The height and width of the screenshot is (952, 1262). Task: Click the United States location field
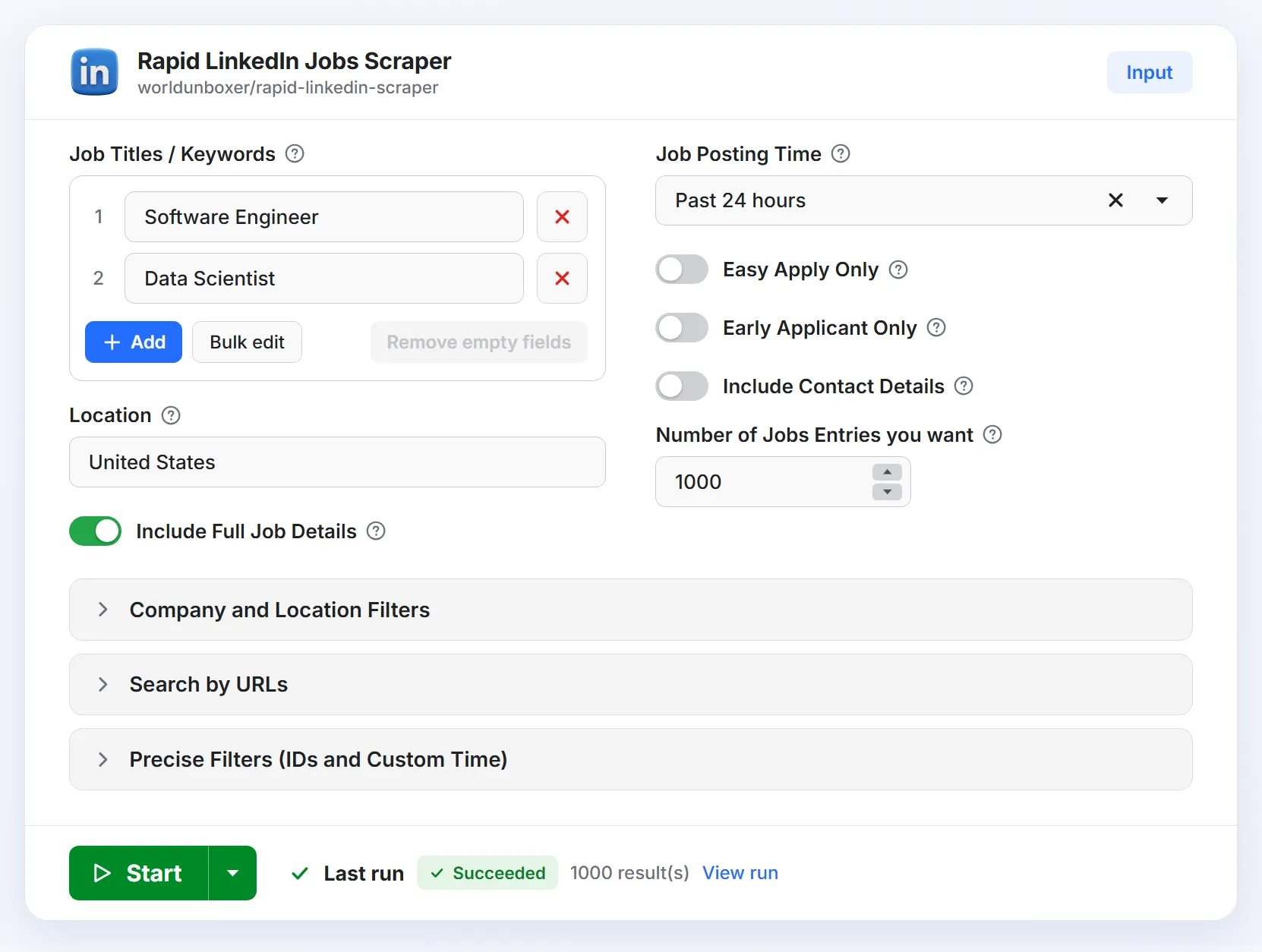click(337, 462)
